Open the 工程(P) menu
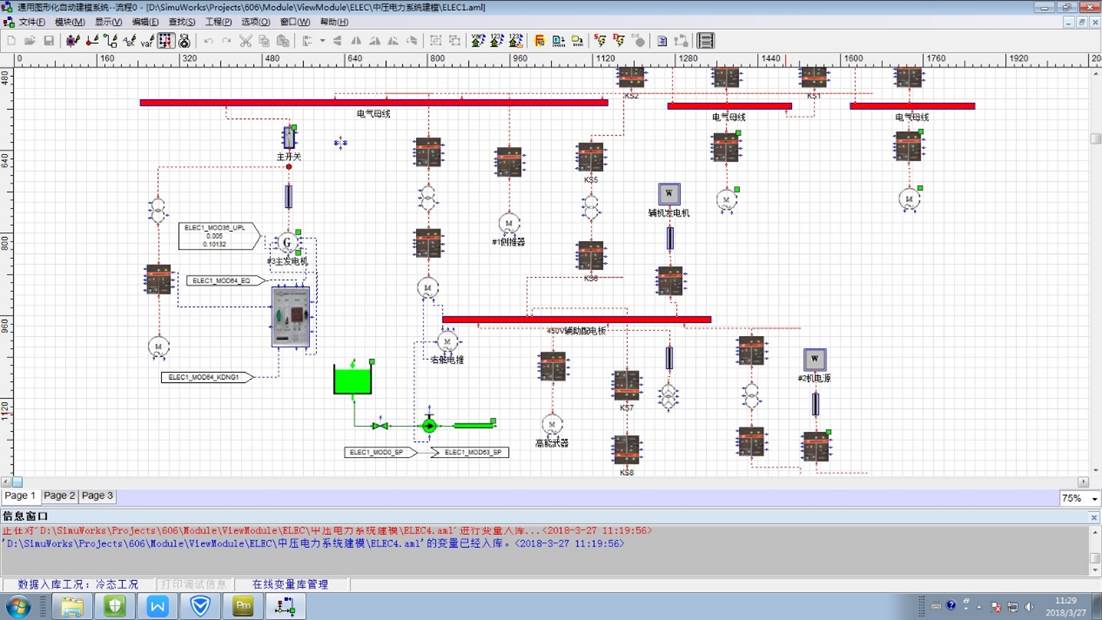This screenshot has height=620, width=1102. [x=219, y=21]
